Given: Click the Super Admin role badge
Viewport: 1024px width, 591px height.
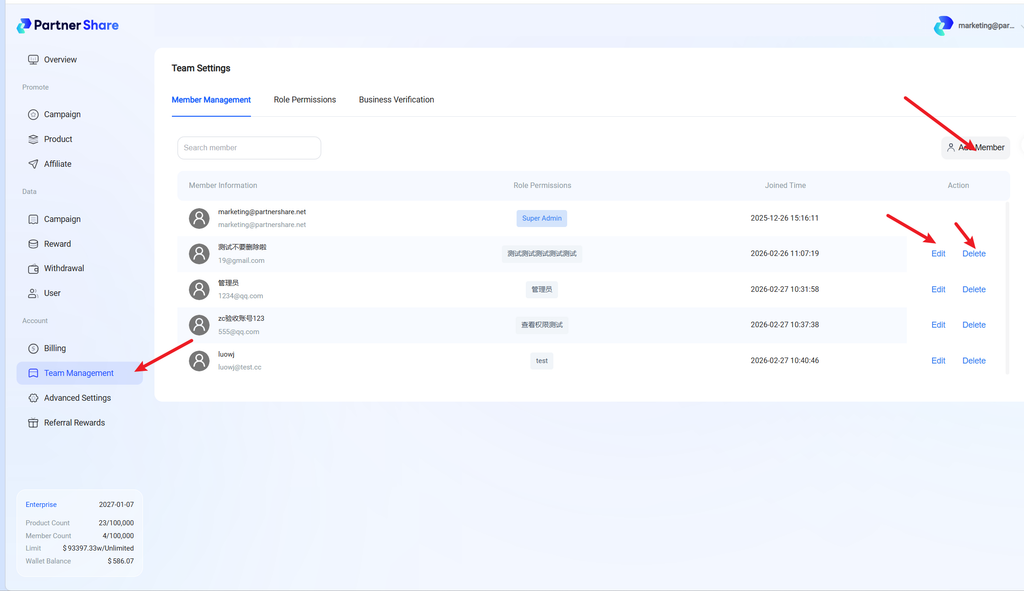Looking at the screenshot, I should click(x=541, y=218).
